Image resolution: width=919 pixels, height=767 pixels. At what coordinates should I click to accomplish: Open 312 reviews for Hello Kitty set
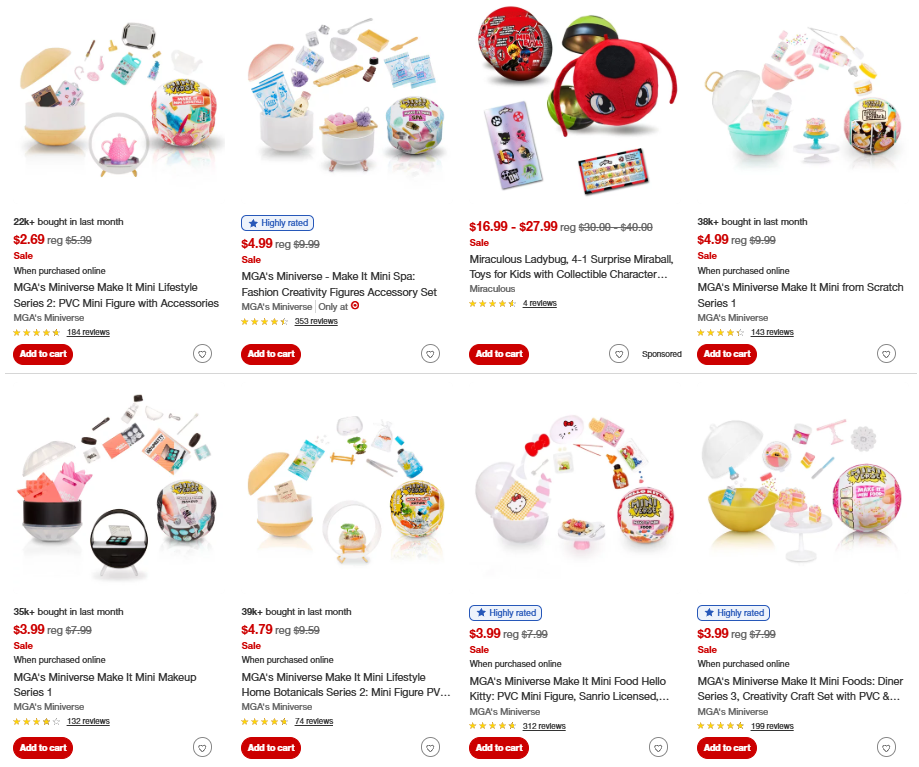(544, 726)
